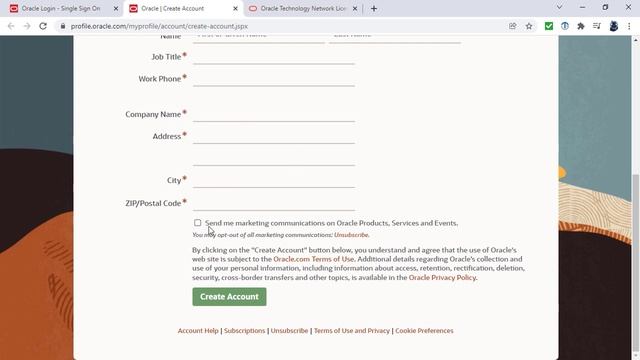The height and width of the screenshot is (360, 640).
Task: Open the blue circular extension icon
Action: tap(565, 26)
